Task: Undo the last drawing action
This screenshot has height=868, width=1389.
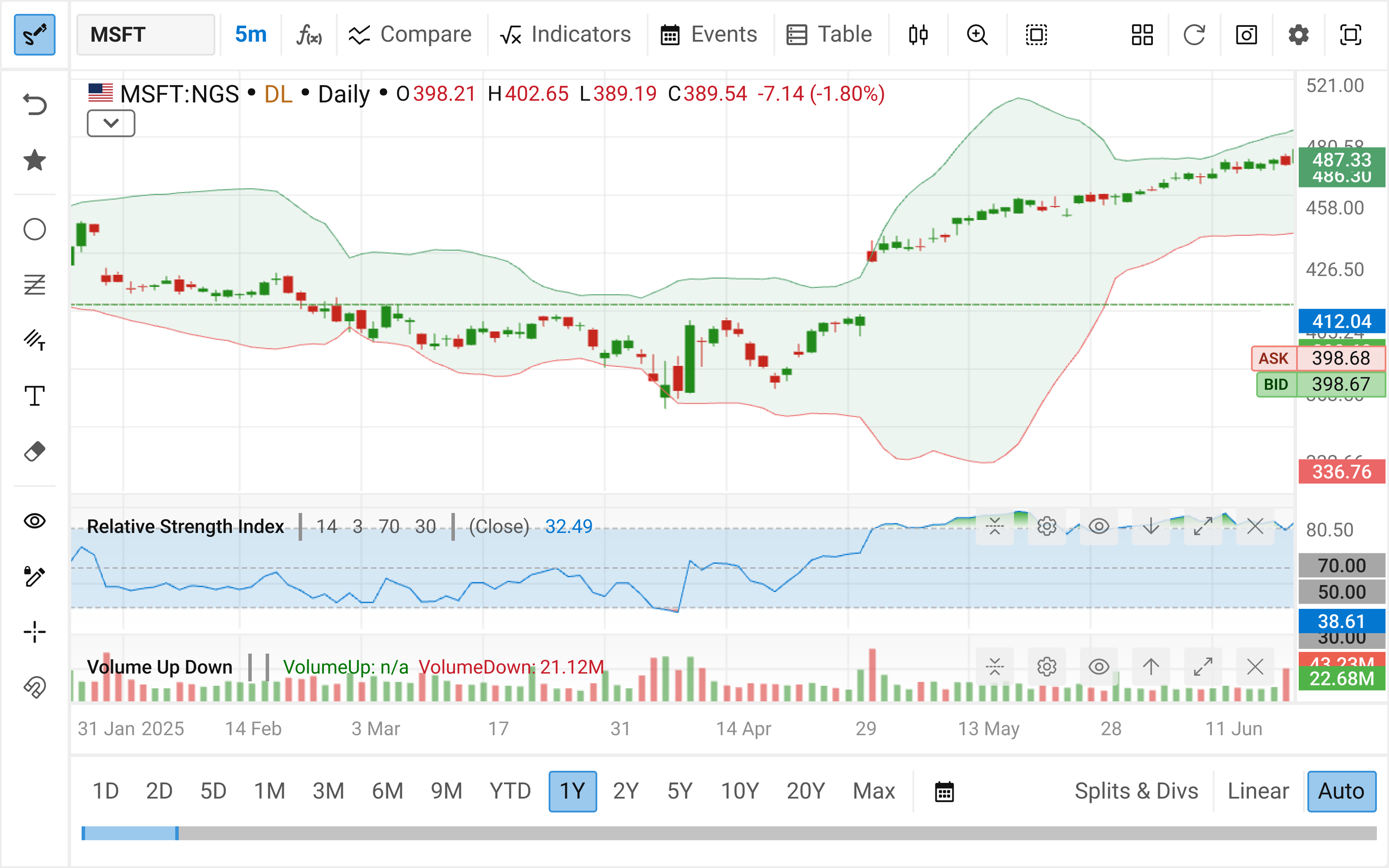Action: (34, 105)
